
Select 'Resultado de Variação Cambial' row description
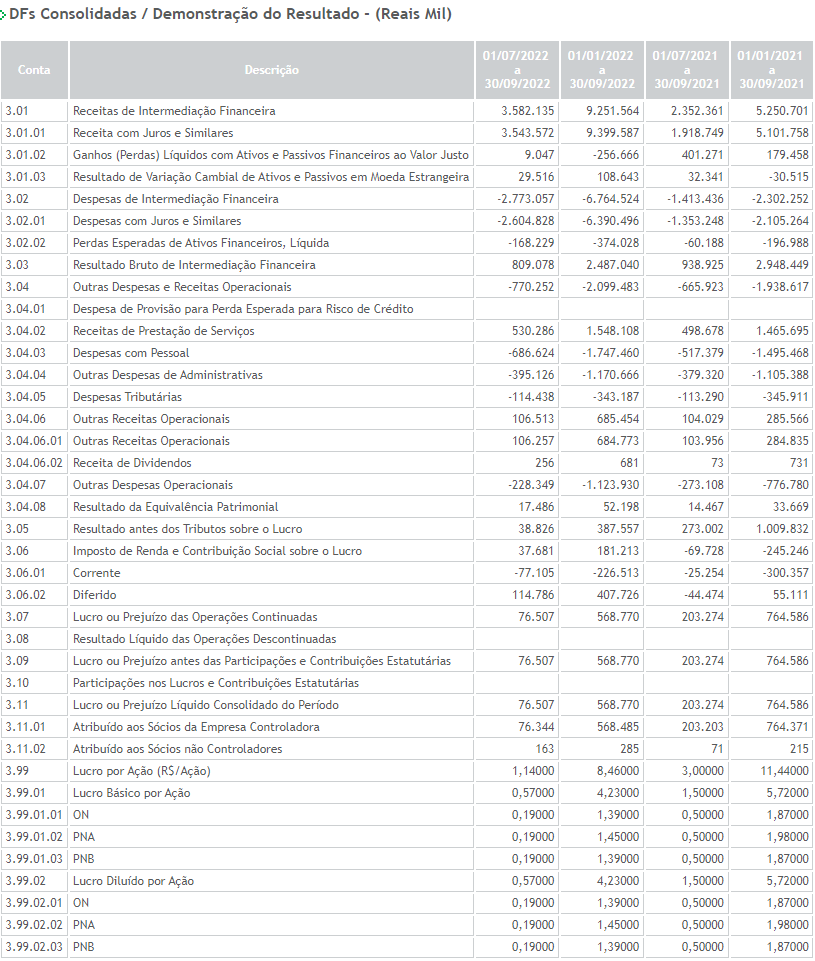(x=271, y=177)
